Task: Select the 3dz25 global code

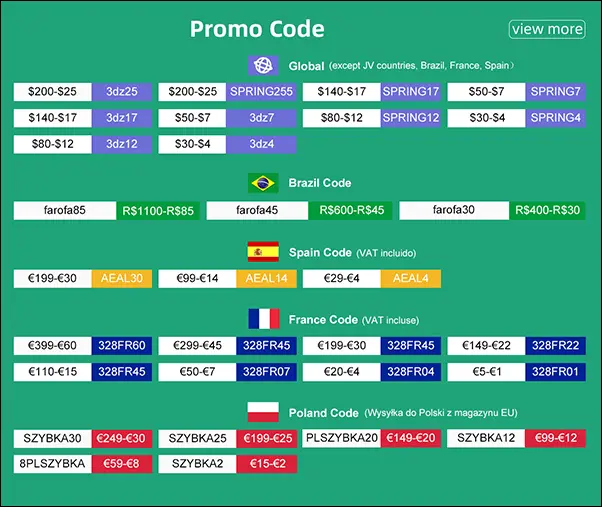Action: point(121,91)
